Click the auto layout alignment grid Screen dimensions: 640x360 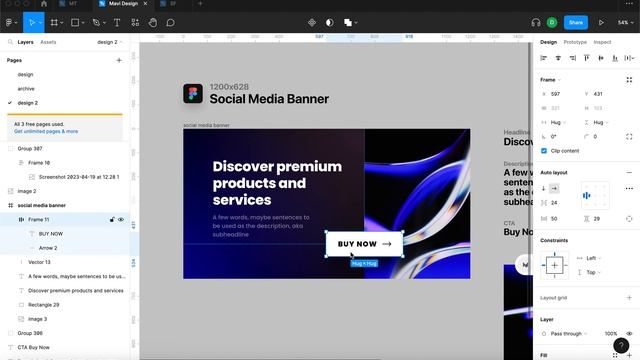(x=595, y=196)
